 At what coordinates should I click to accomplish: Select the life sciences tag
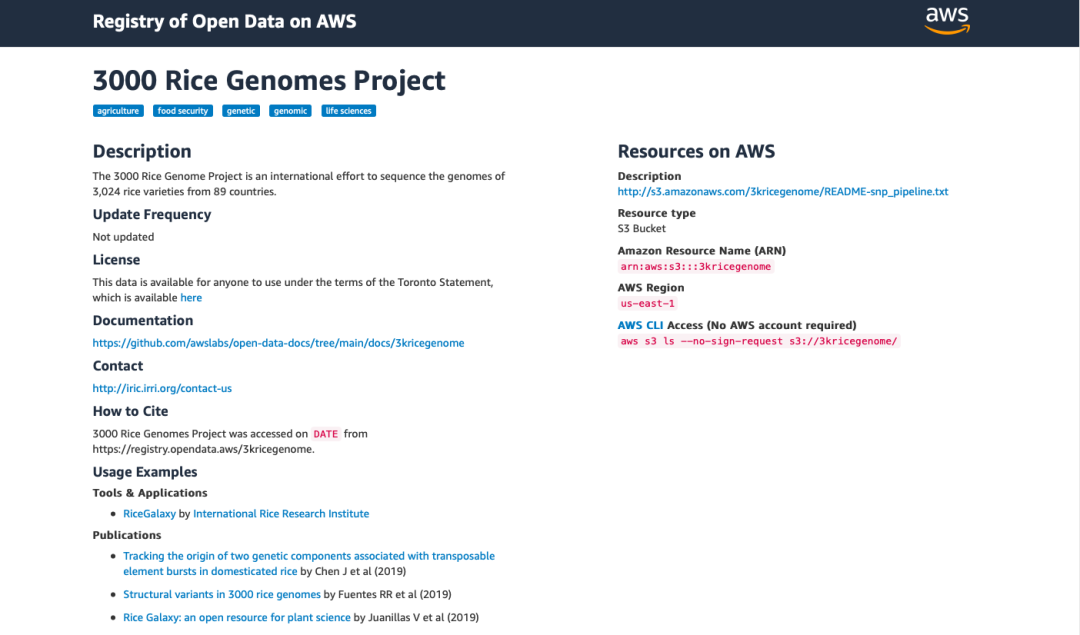click(x=349, y=111)
